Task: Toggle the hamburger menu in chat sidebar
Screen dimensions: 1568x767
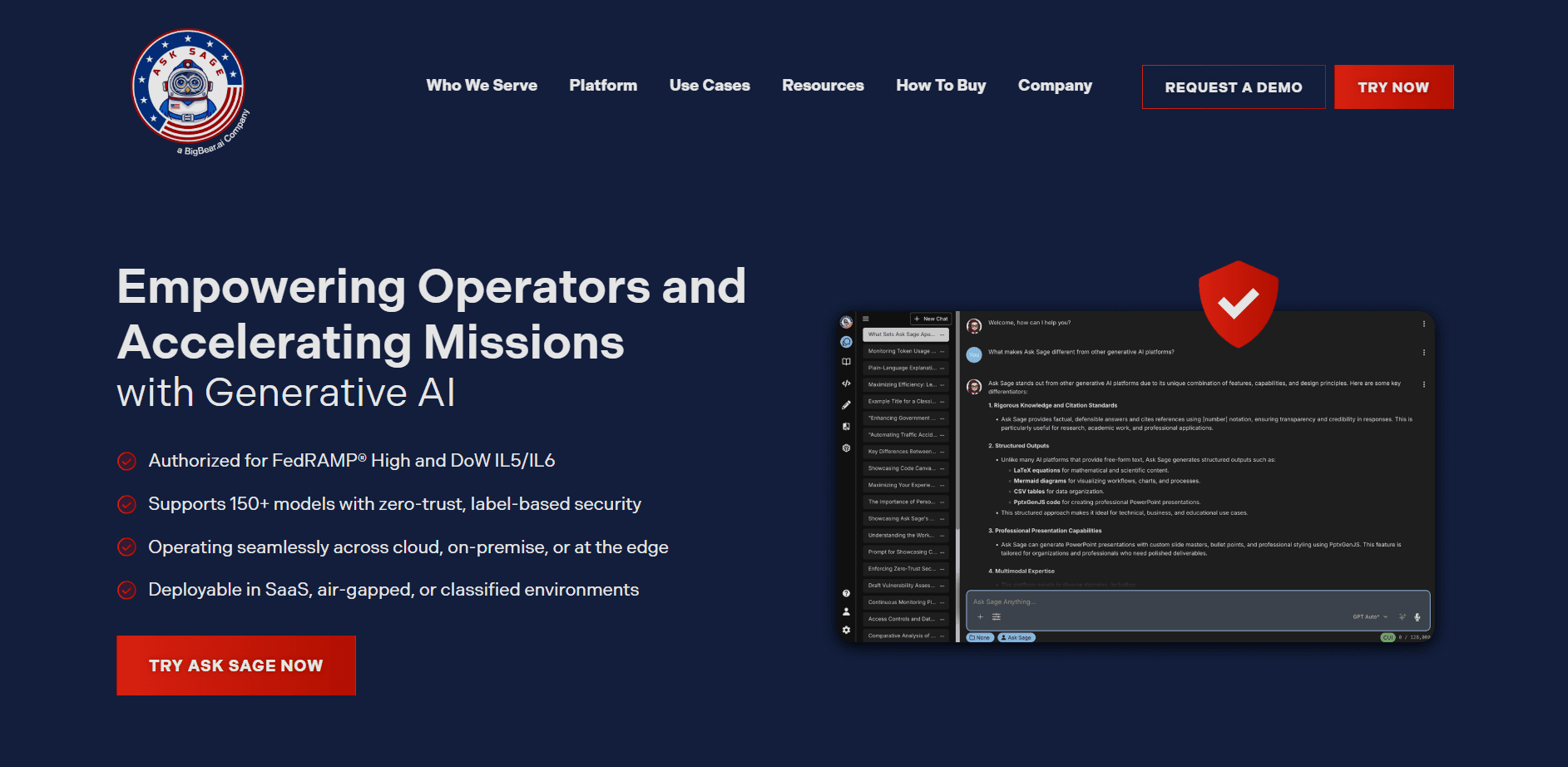Action: [866, 319]
